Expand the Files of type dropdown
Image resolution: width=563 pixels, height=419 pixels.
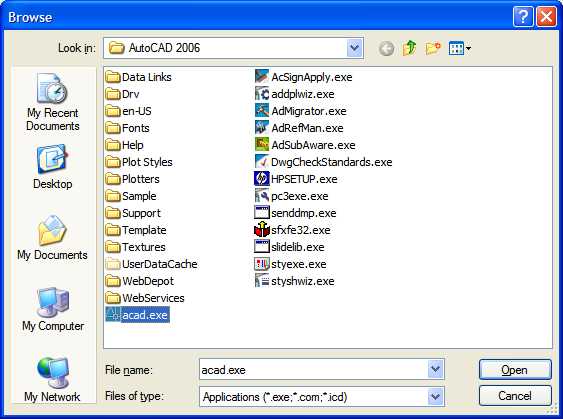pos(435,397)
